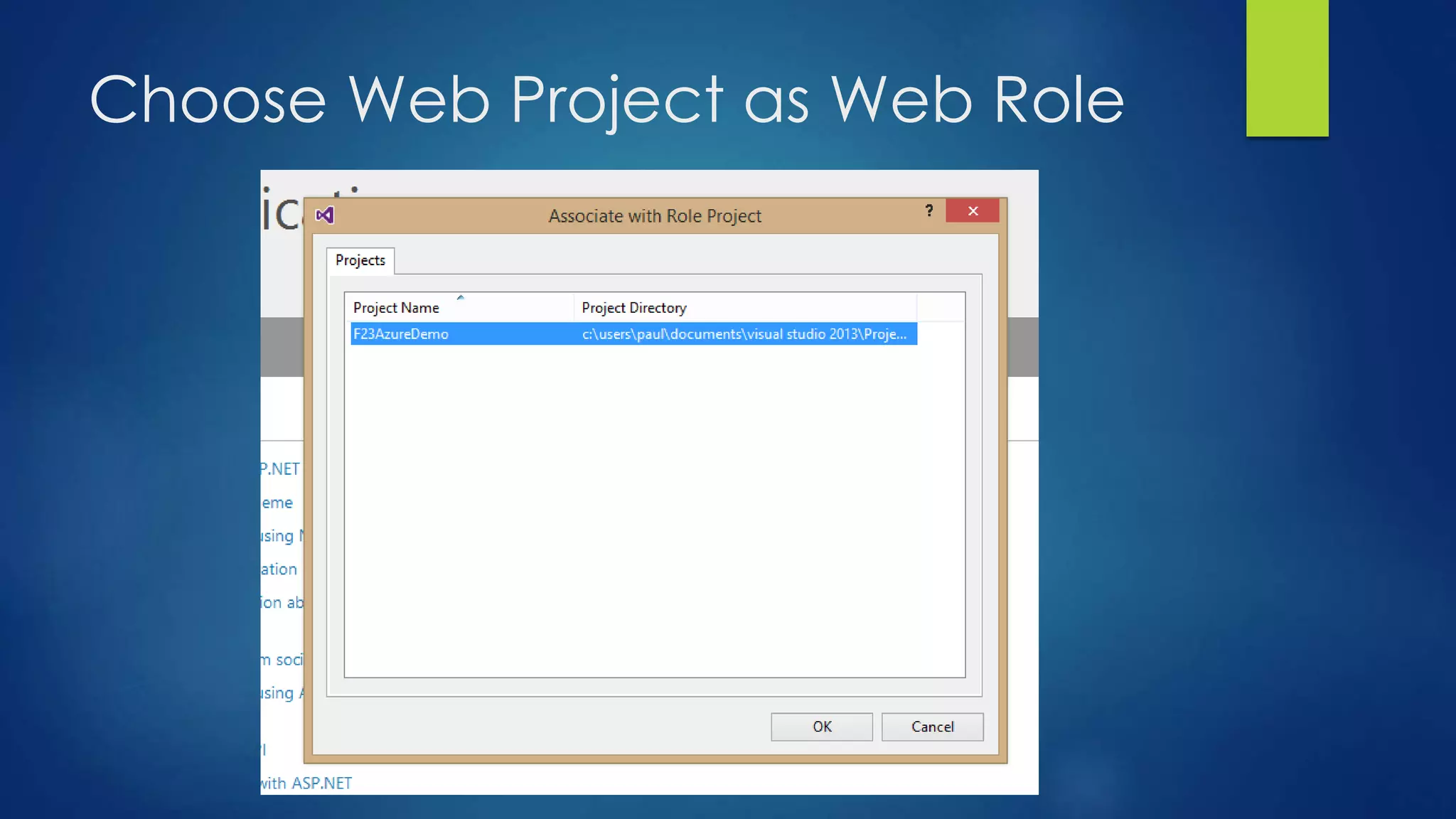Close the Associate with Role Project dialog
Viewport: 1456px width, 819px height.
pyautogui.click(x=972, y=211)
